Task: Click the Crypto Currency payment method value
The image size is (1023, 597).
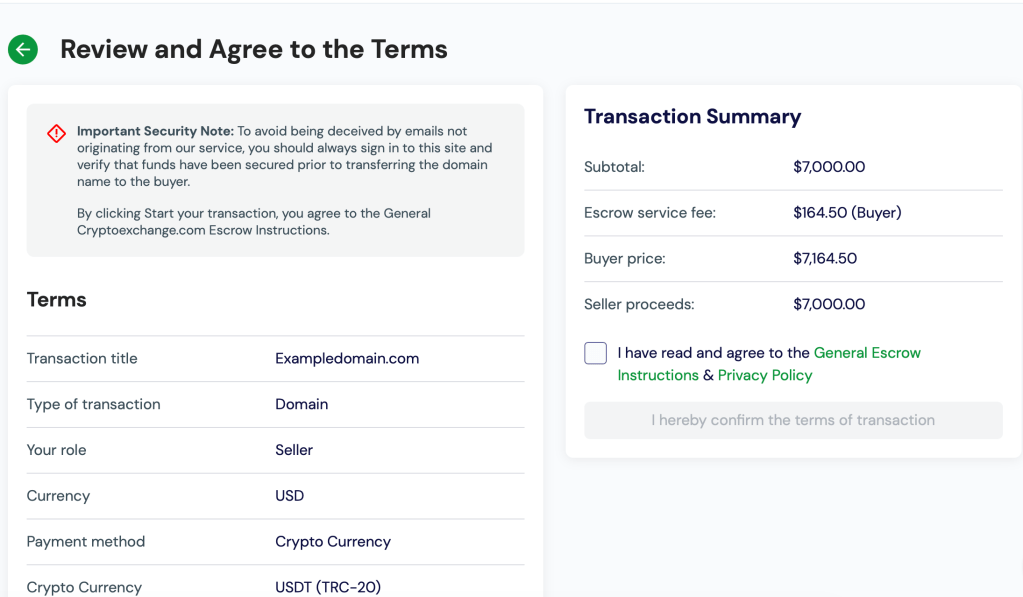Action: (x=333, y=541)
